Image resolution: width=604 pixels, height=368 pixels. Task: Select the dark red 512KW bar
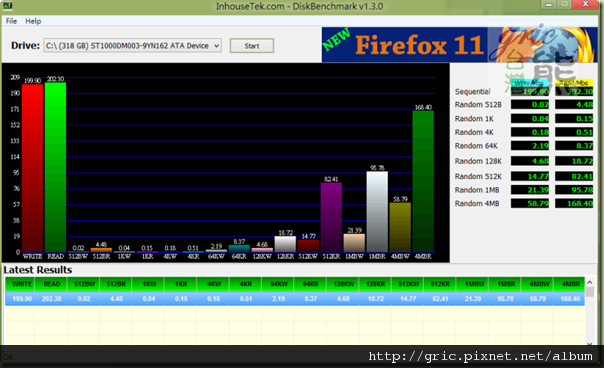[x=308, y=246]
